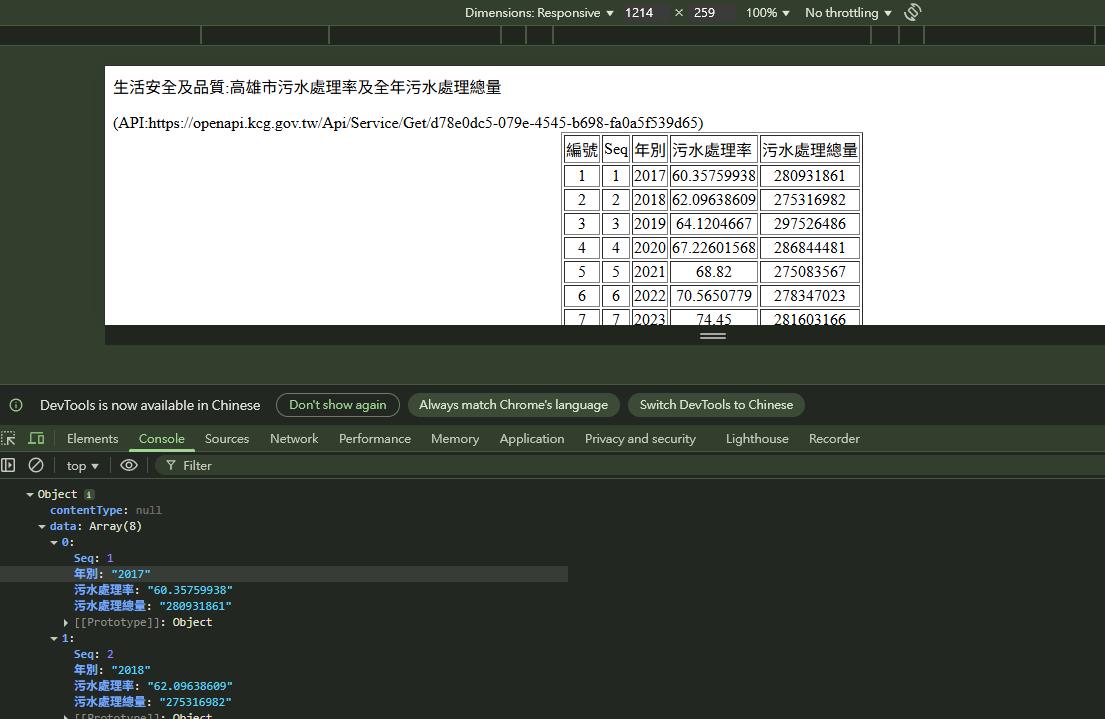The image size is (1105, 719).
Task: Click 污水處理率: "60.35759938" in console
Action: click(x=153, y=590)
